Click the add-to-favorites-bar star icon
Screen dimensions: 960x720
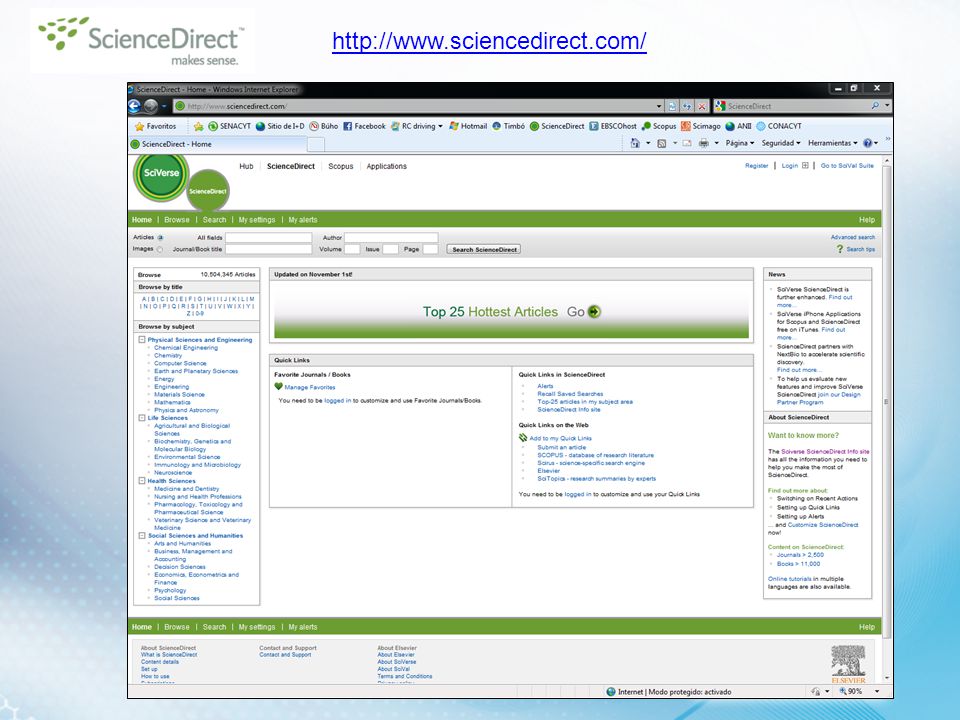[198, 126]
